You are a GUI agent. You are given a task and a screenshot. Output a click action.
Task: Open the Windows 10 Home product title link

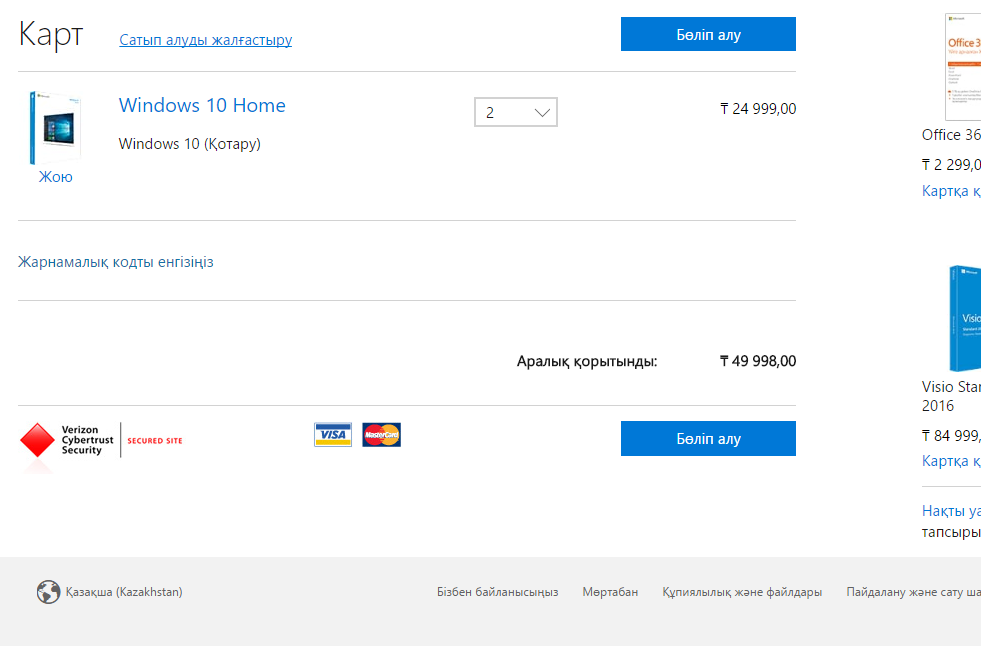[x=202, y=105]
